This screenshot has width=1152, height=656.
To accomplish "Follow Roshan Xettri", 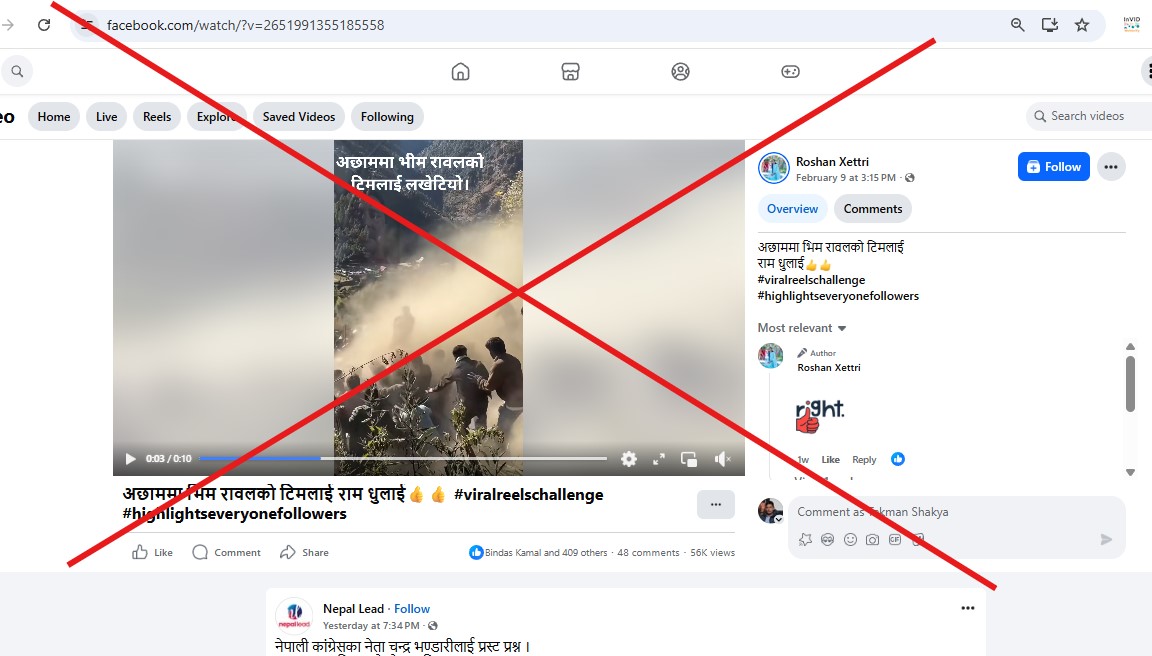I will tap(1053, 167).
